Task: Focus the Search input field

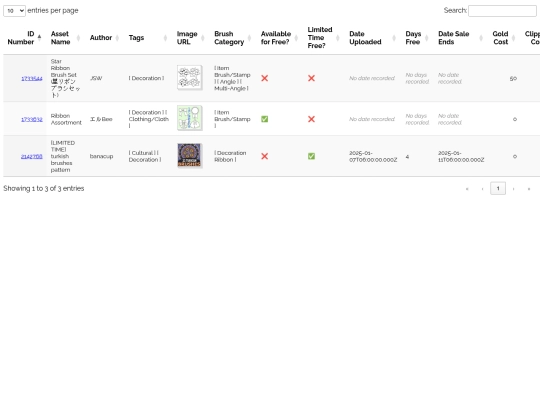Action: (x=502, y=11)
